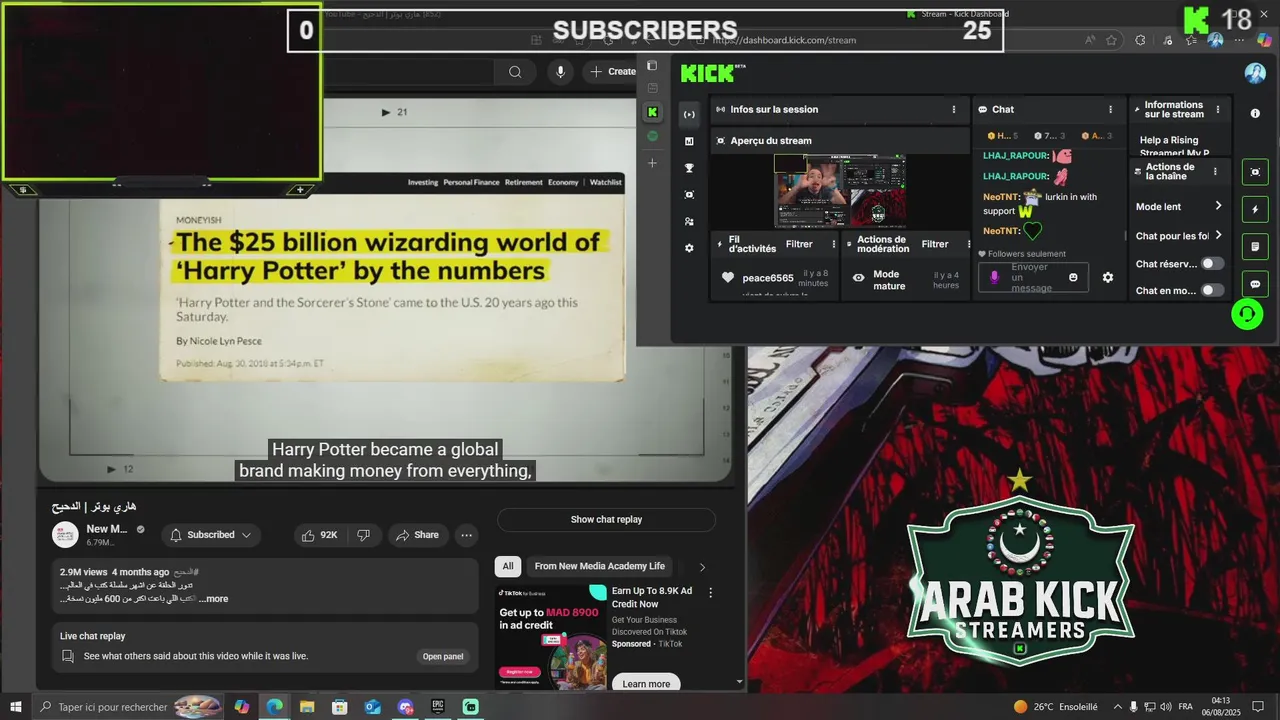Open the stream section in Kick sidebar
Screen dimensions: 1280x720
pos(689,114)
